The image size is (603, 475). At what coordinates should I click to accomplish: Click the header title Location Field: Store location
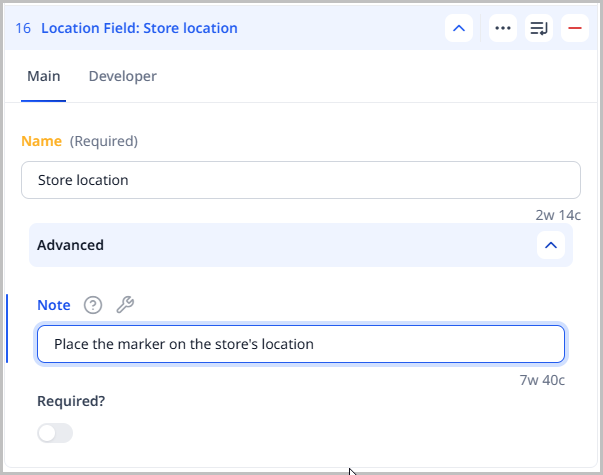(139, 28)
